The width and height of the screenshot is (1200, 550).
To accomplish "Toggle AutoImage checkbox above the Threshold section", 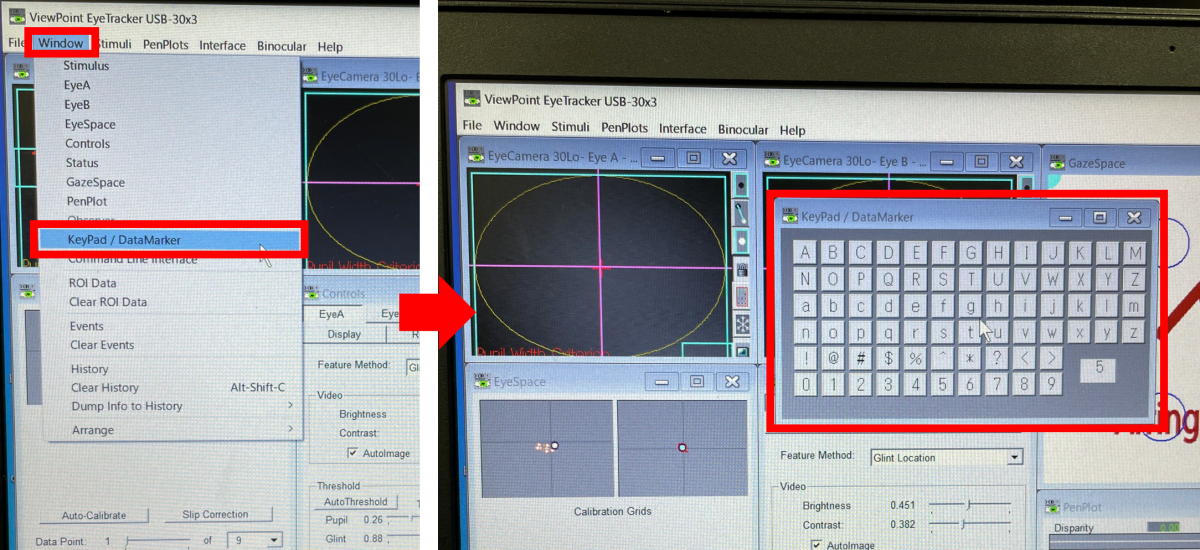I will pyautogui.click(x=353, y=453).
